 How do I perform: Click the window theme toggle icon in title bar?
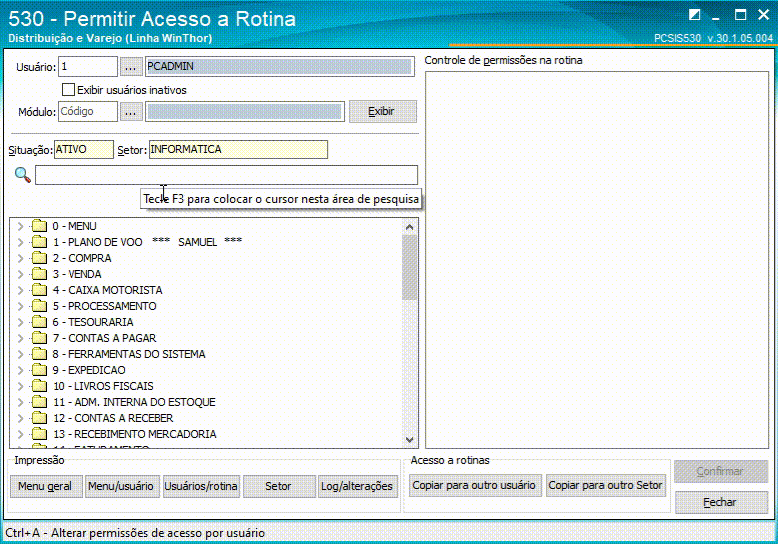coord(694,15)
